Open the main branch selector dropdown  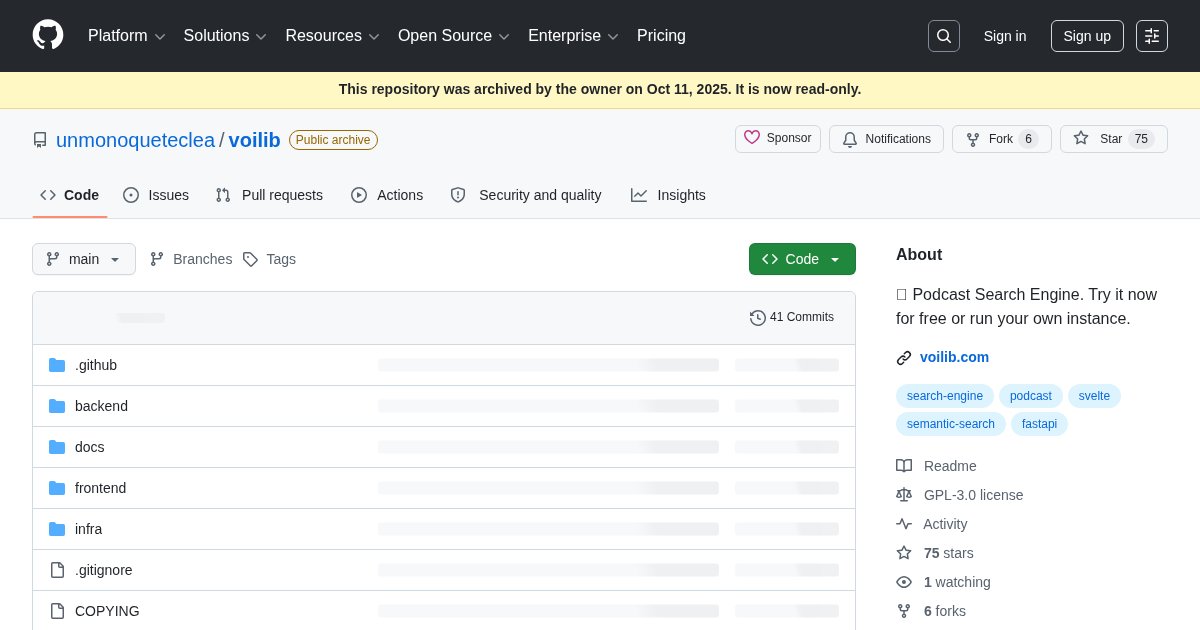84,259
